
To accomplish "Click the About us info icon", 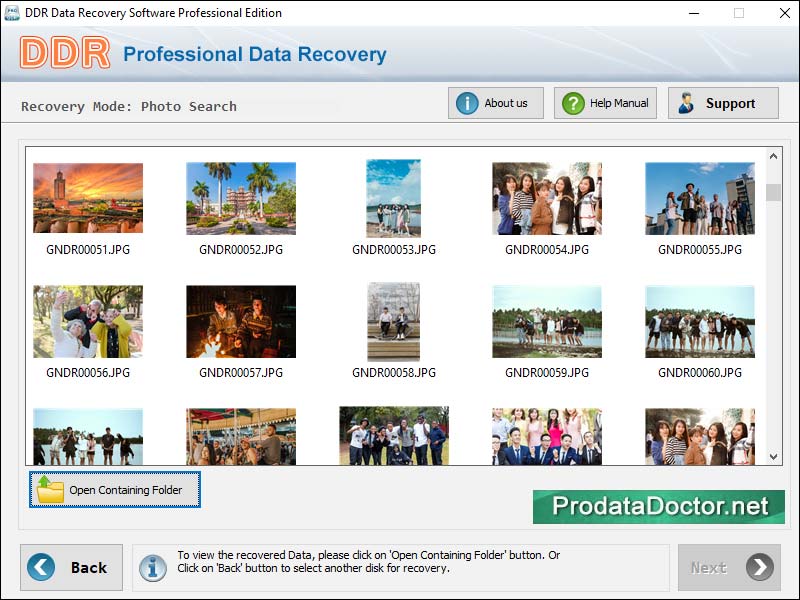I will point(467,102).
